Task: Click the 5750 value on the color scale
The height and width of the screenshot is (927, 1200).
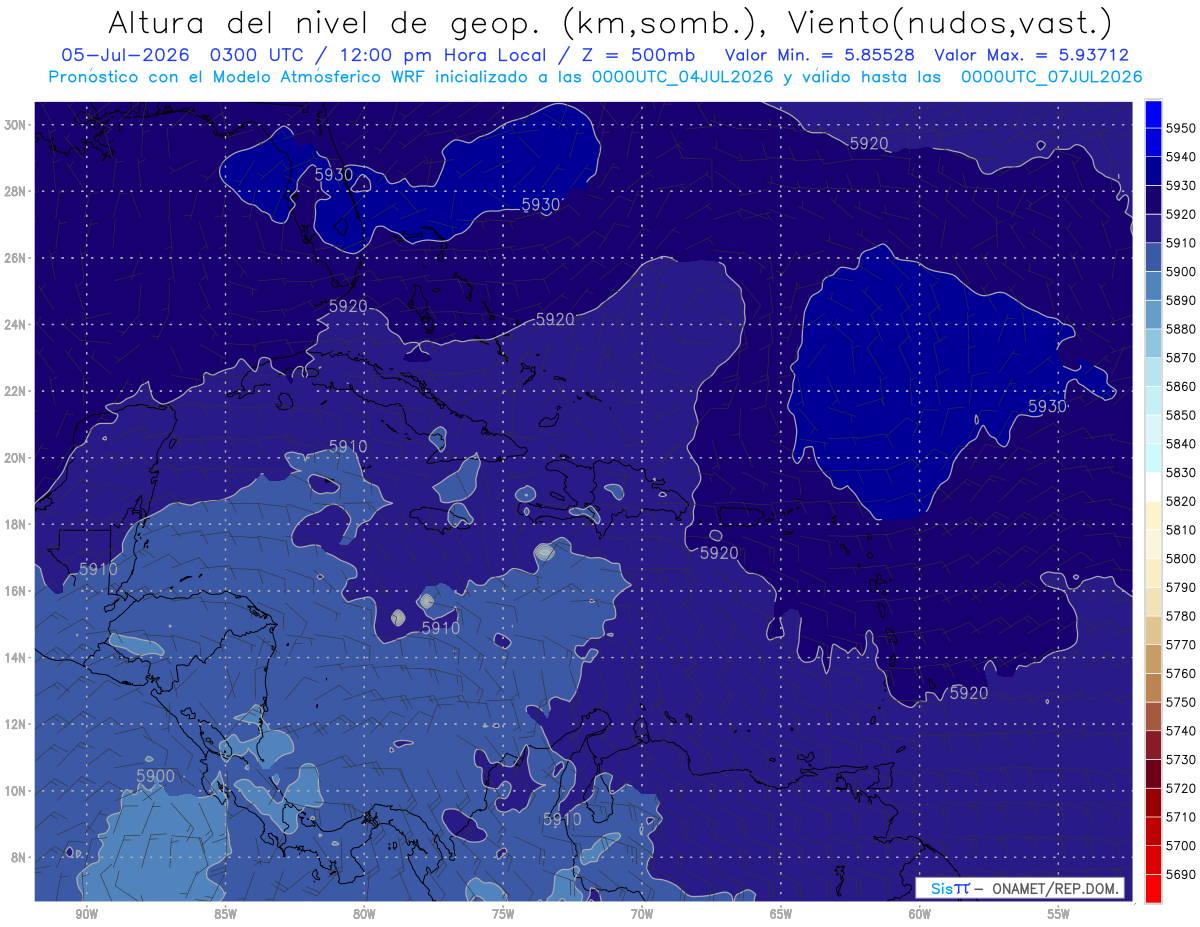Action: click(1180, 702)
